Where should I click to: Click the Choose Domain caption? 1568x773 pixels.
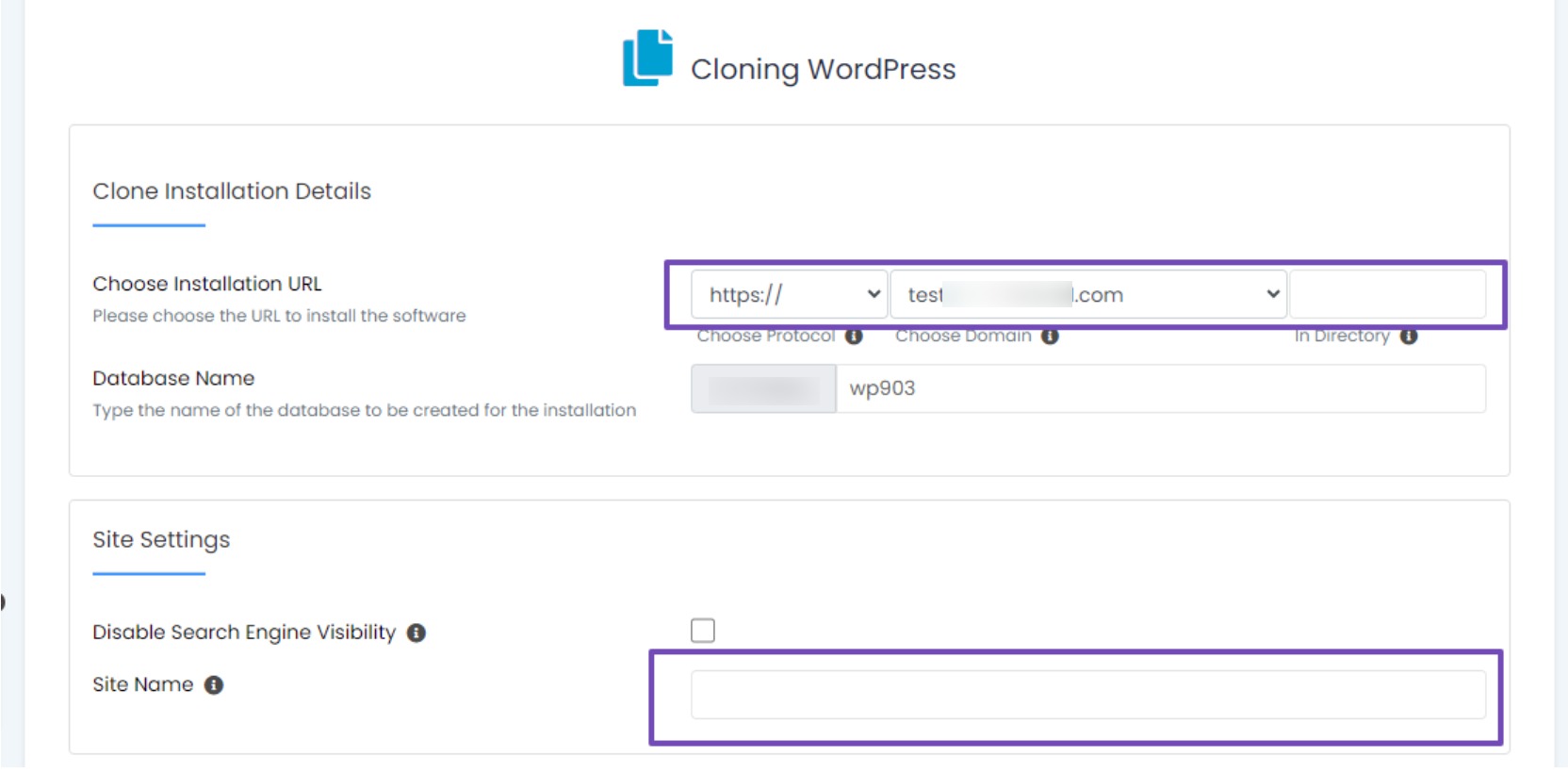click(x=963, y=337)
